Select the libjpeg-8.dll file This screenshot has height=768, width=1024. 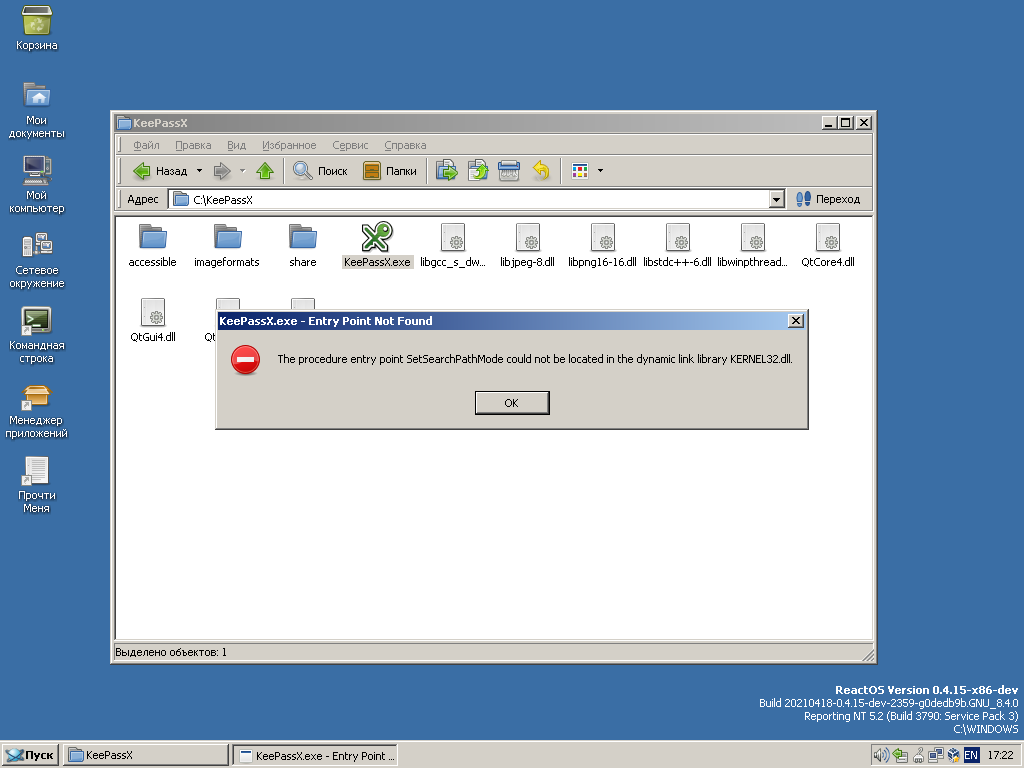(528, 246)
